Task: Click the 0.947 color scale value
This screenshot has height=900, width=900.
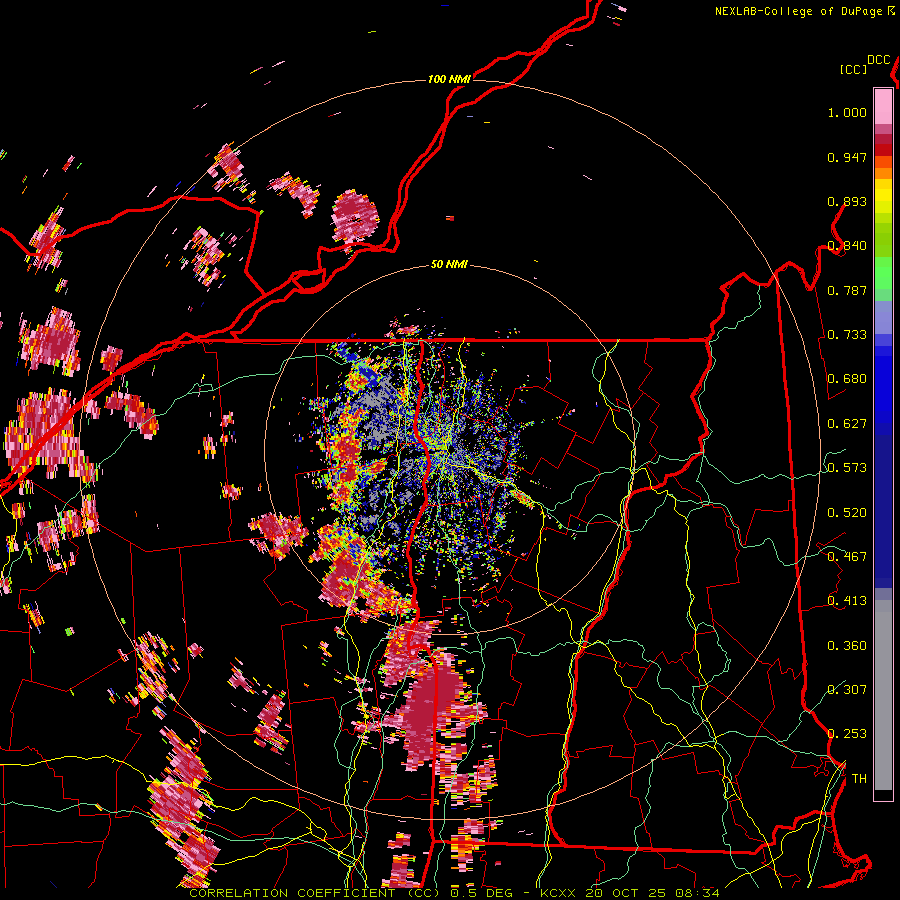Action: tap(847, 157)
